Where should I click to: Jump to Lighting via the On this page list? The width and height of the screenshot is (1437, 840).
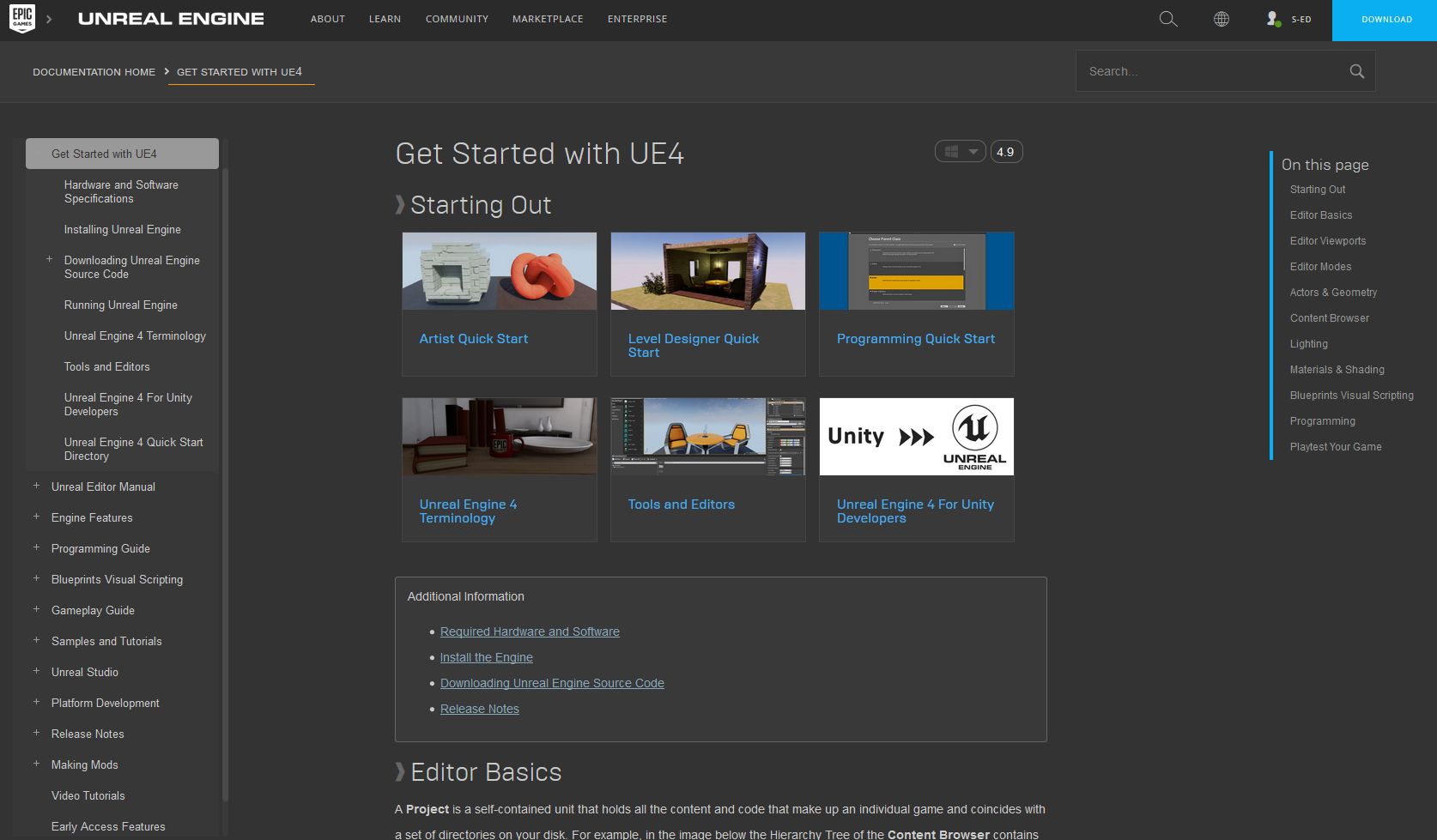pos(1308,343)
